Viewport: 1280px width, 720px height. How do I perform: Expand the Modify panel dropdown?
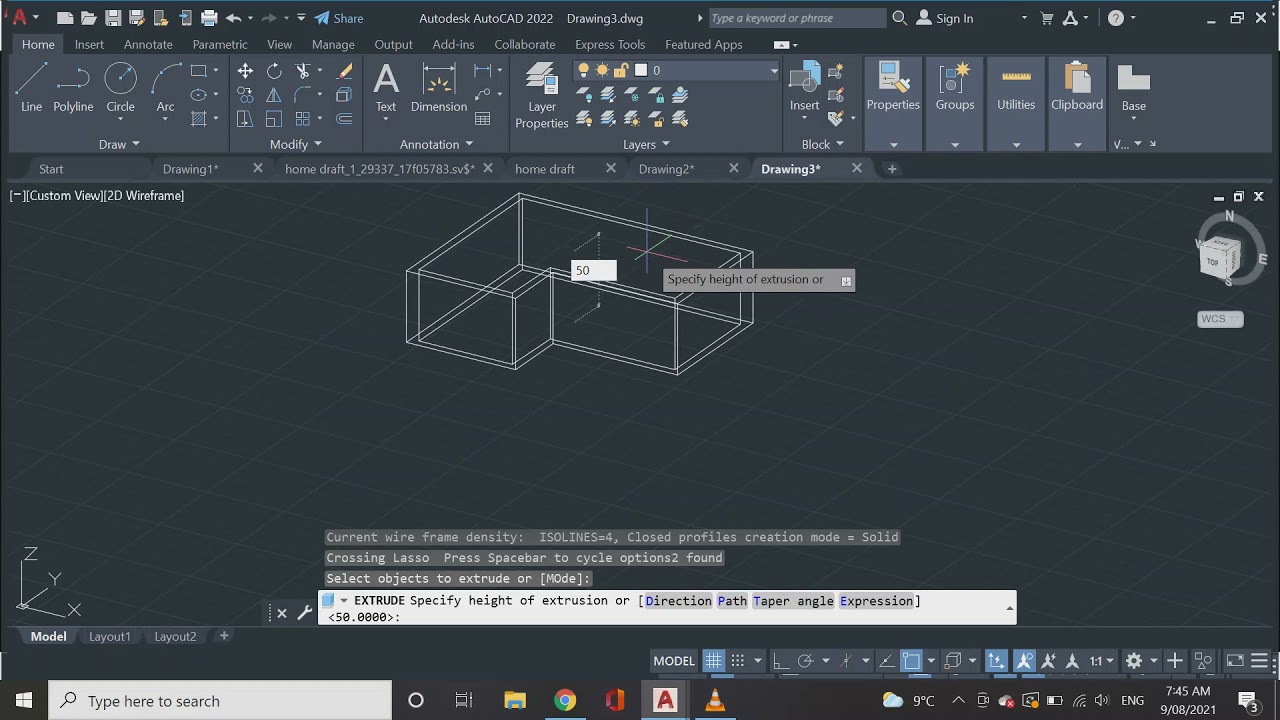[295, 144]
